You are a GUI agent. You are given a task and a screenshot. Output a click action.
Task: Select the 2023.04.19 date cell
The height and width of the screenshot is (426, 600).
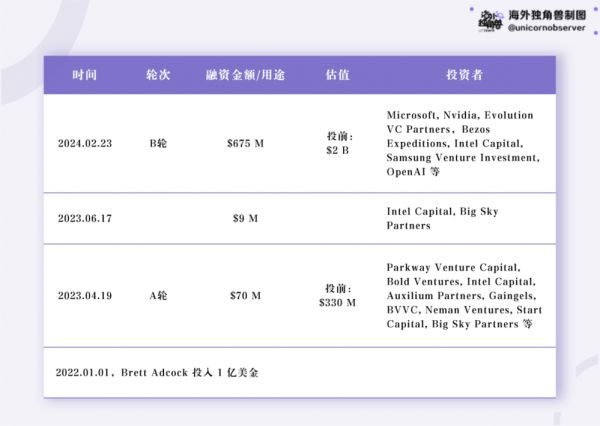pyautogui.click(x=85, y=296)
